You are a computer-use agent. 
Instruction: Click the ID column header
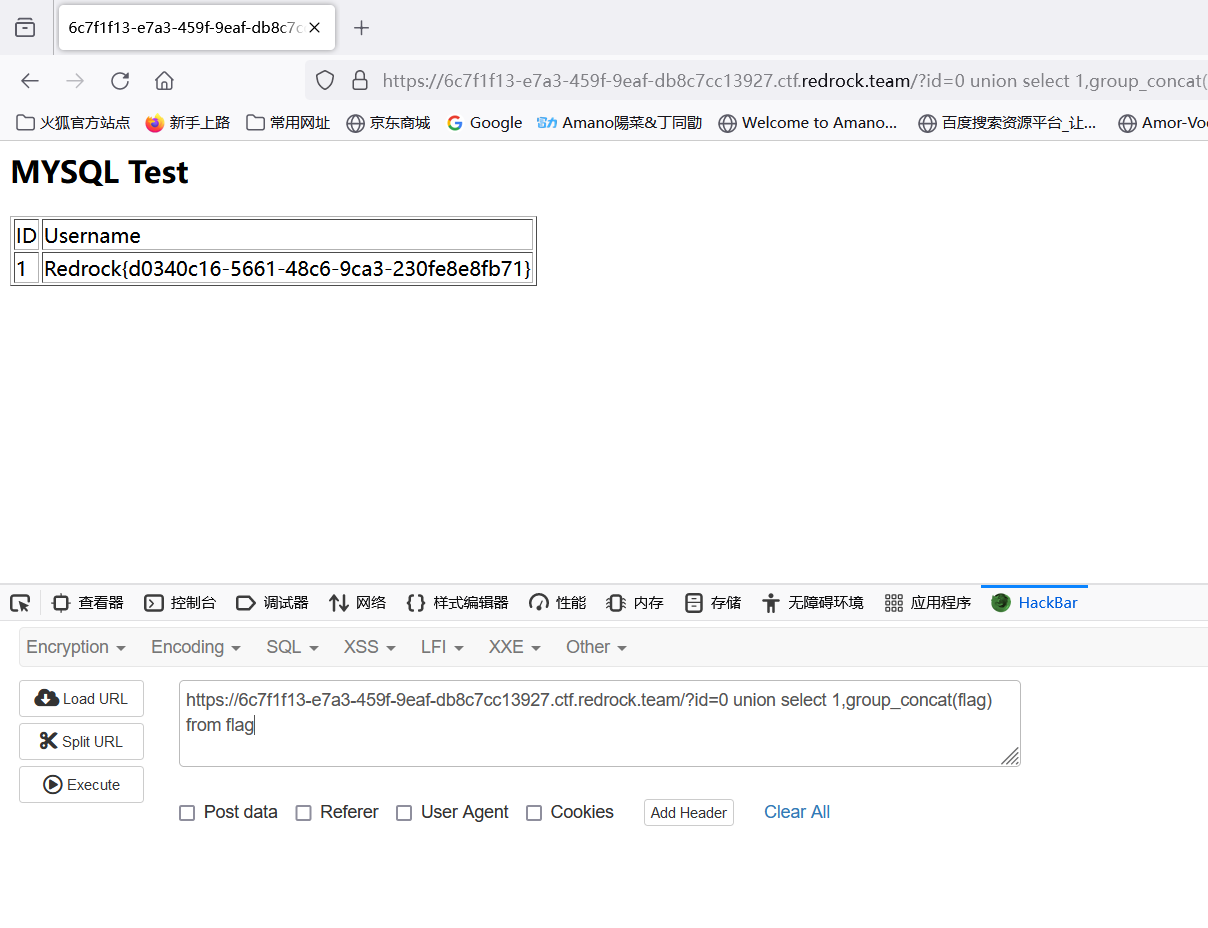coord(27,235)
